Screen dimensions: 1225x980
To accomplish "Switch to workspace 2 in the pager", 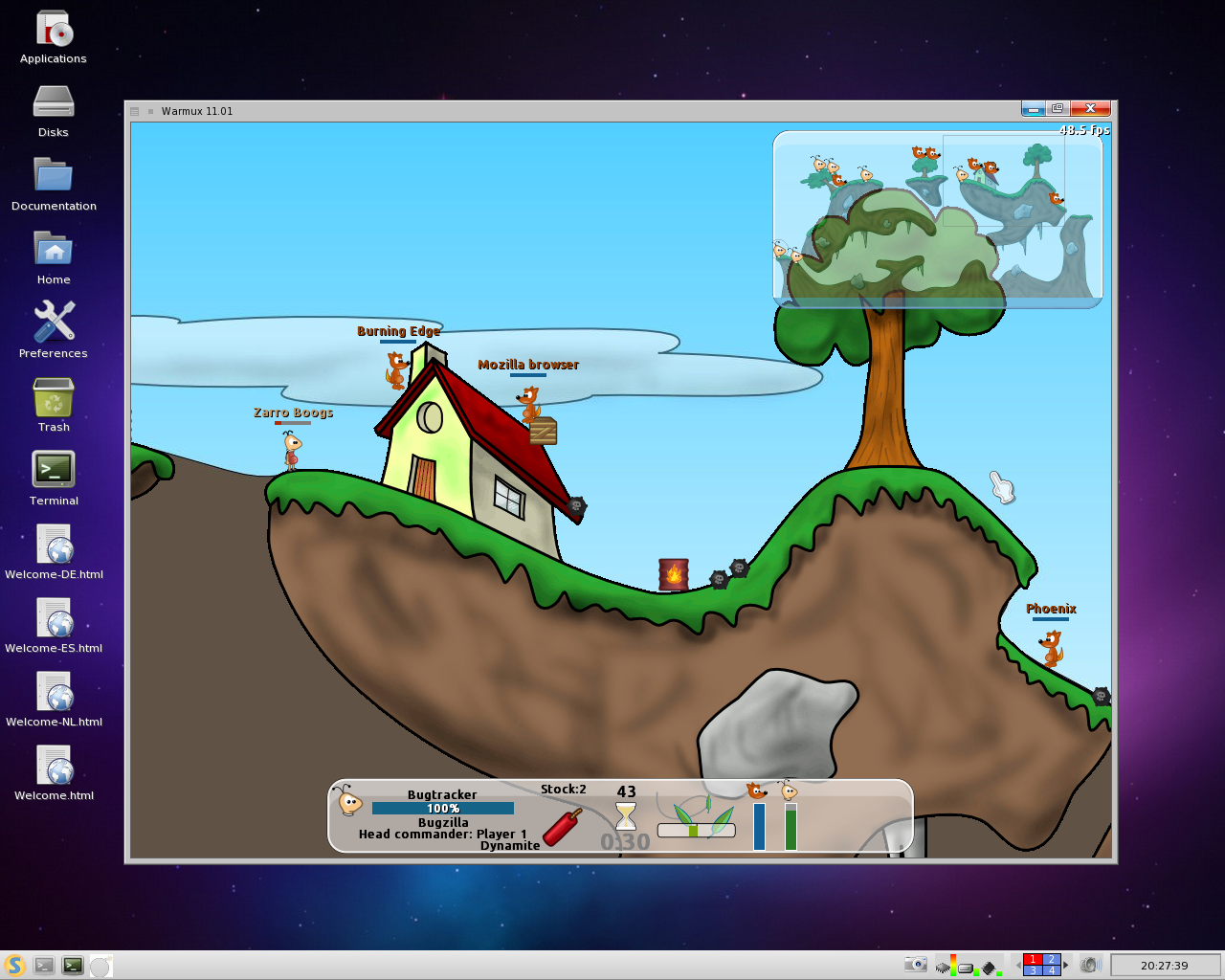I will click(1051, 959).
